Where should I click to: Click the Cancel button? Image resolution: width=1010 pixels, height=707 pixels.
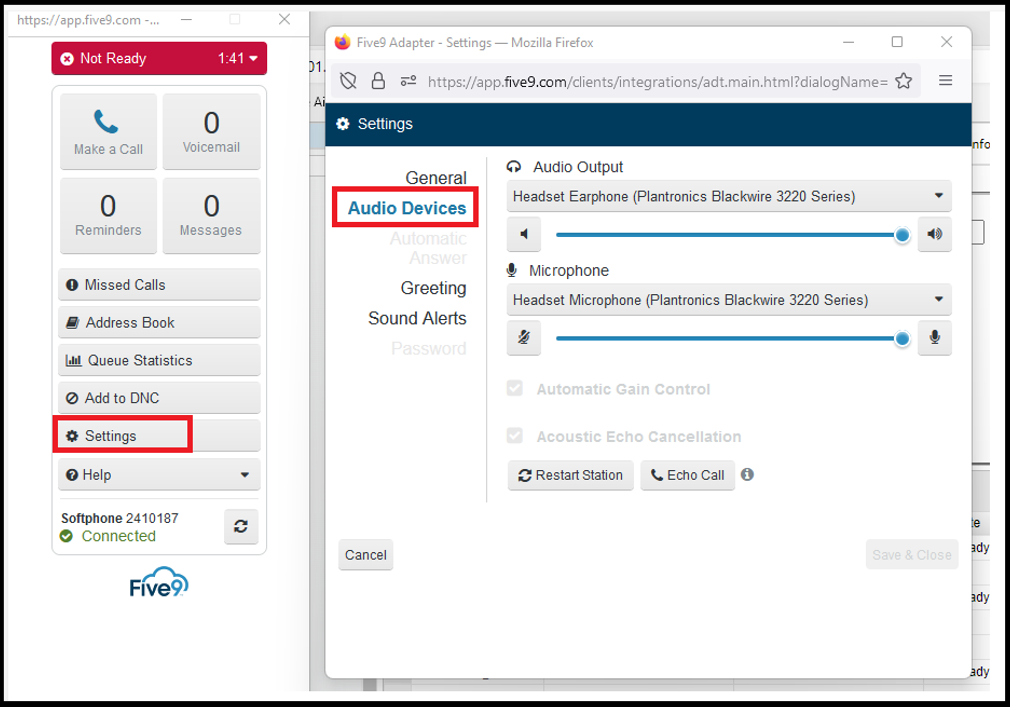click(366, 555)
